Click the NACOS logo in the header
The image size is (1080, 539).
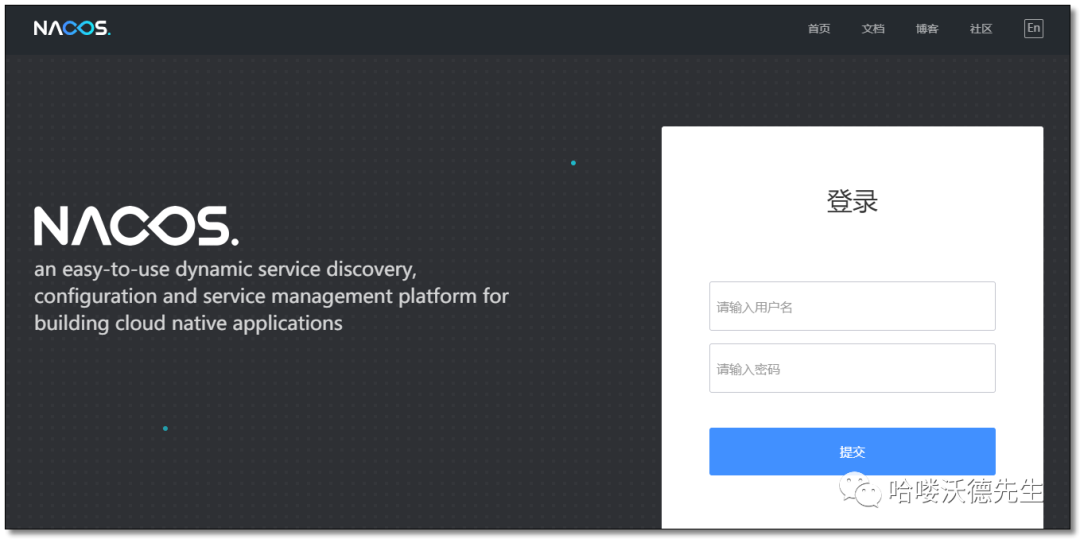(72, 28)
